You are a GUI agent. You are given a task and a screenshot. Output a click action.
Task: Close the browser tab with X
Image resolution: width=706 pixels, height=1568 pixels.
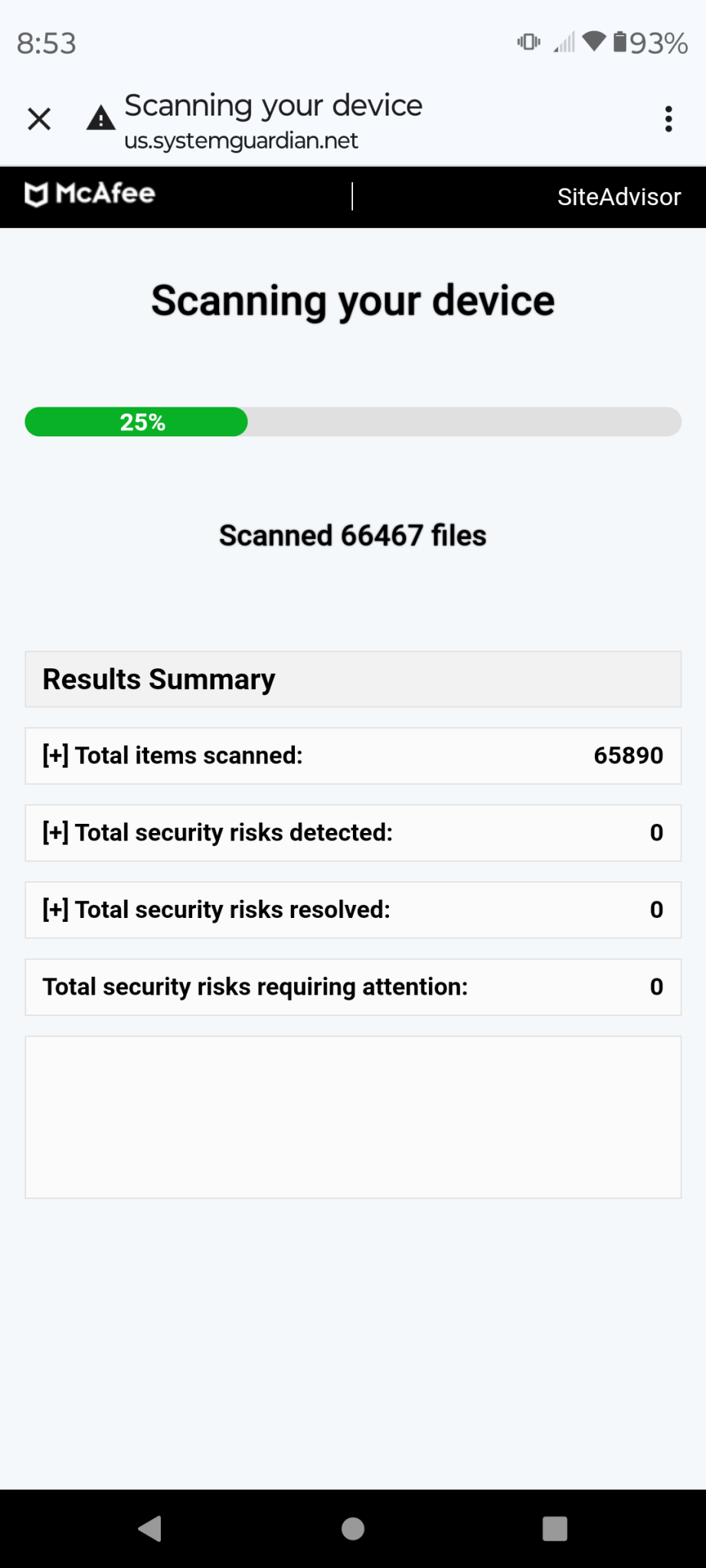[39, 119]
